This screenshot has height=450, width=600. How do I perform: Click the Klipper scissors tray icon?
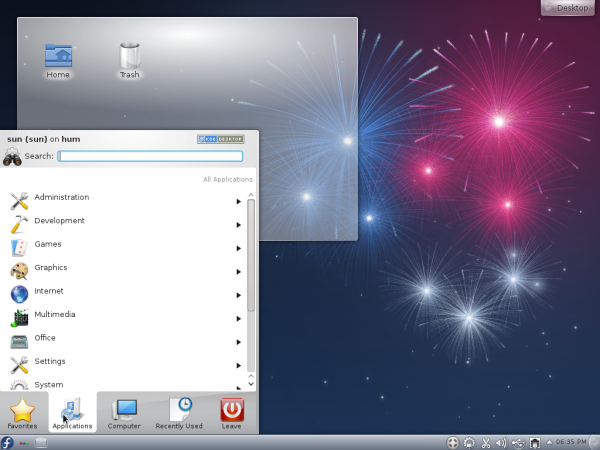pyautogui.click(x=485, y=442)
